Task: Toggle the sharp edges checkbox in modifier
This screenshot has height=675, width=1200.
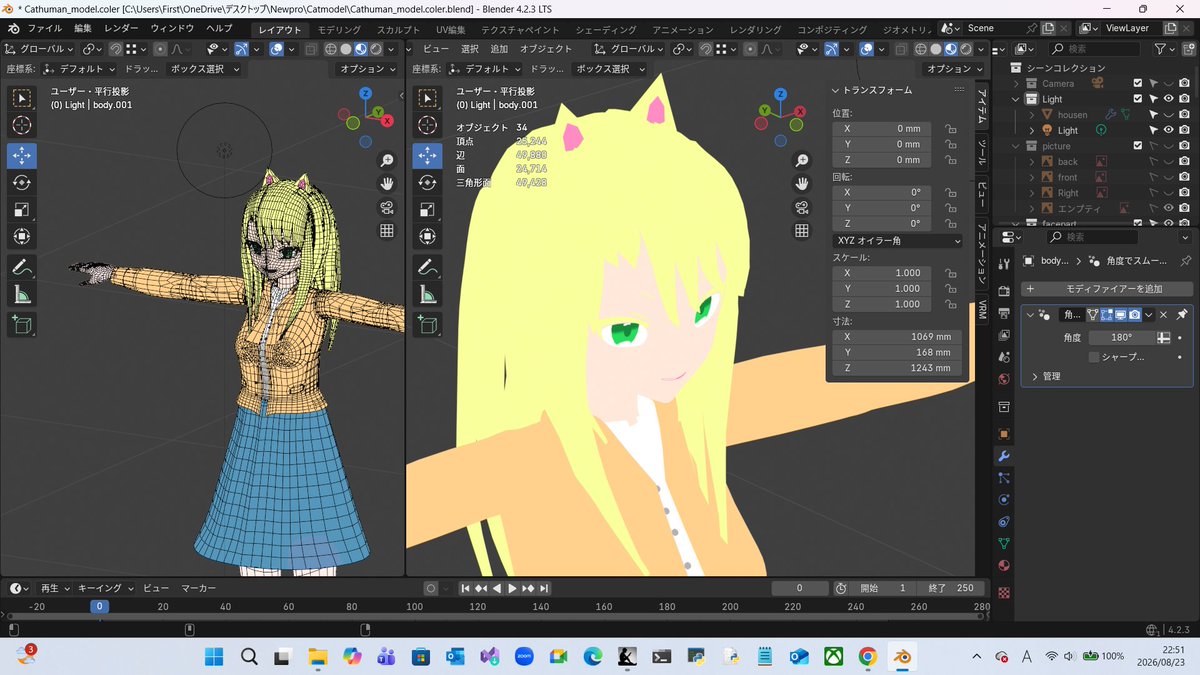Action: pos(1094,357)
